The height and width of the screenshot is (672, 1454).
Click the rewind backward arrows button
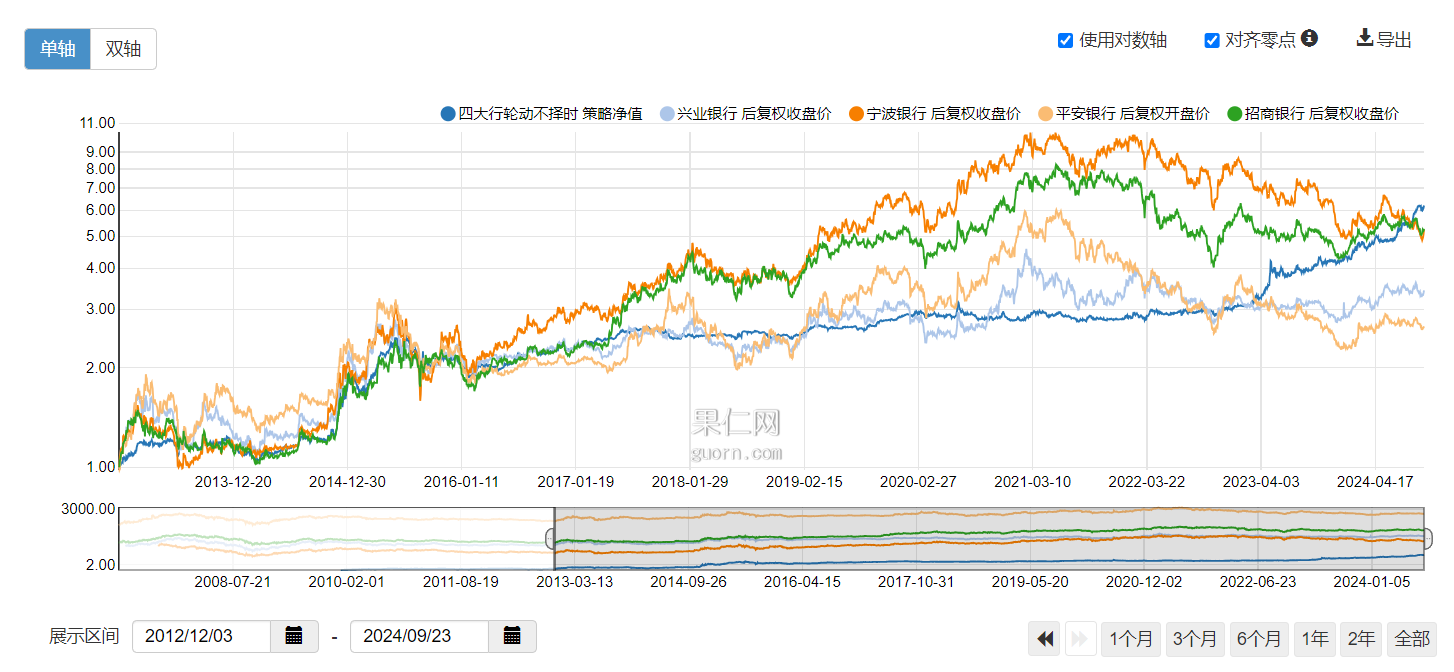[x=1046, y=639]
